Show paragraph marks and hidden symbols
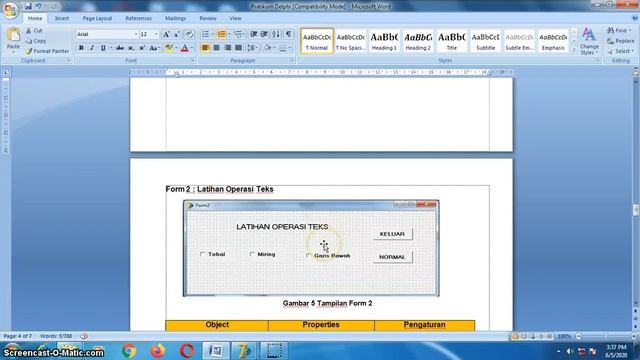 (x=289, y=34)
